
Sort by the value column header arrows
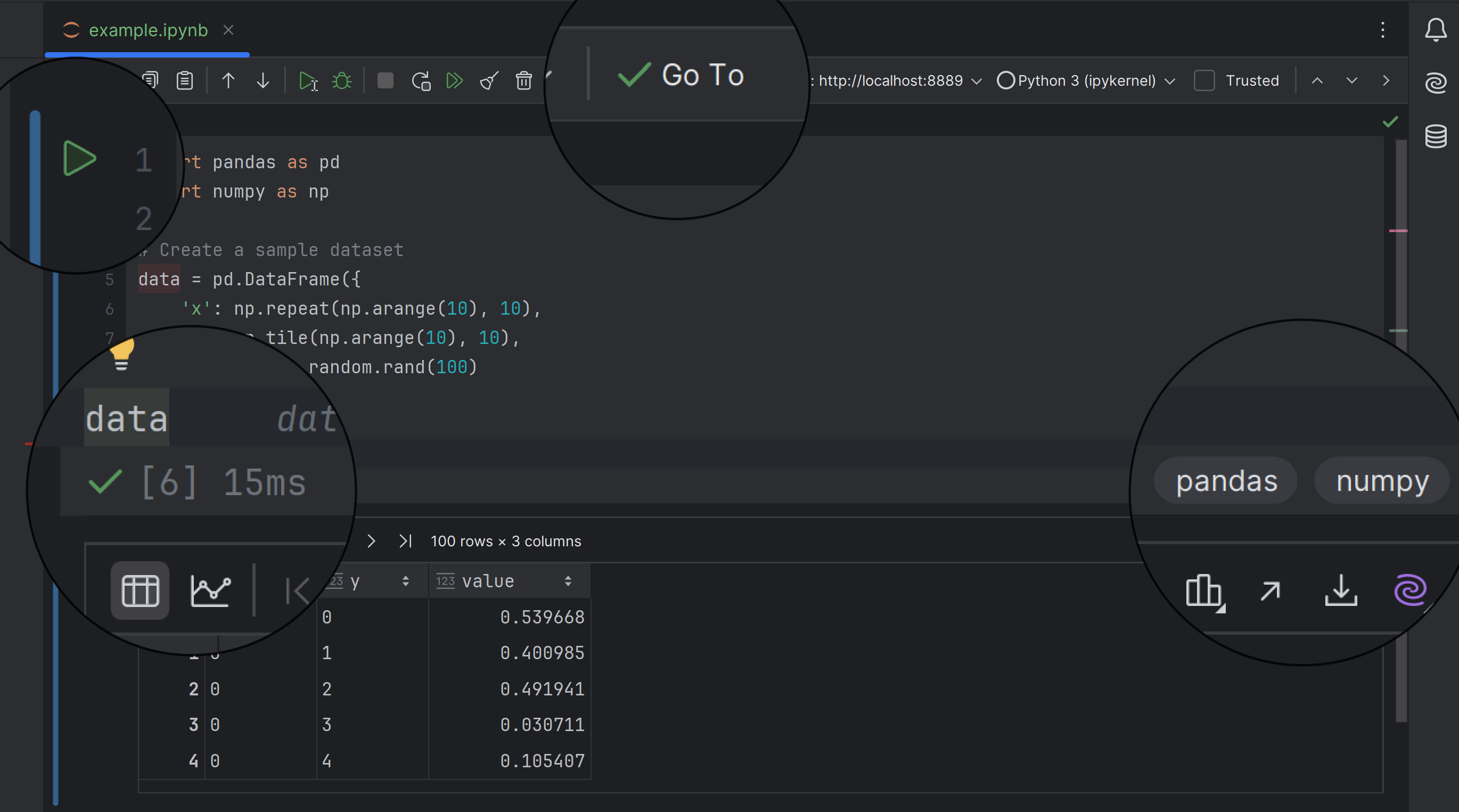[x=568, y=581]
